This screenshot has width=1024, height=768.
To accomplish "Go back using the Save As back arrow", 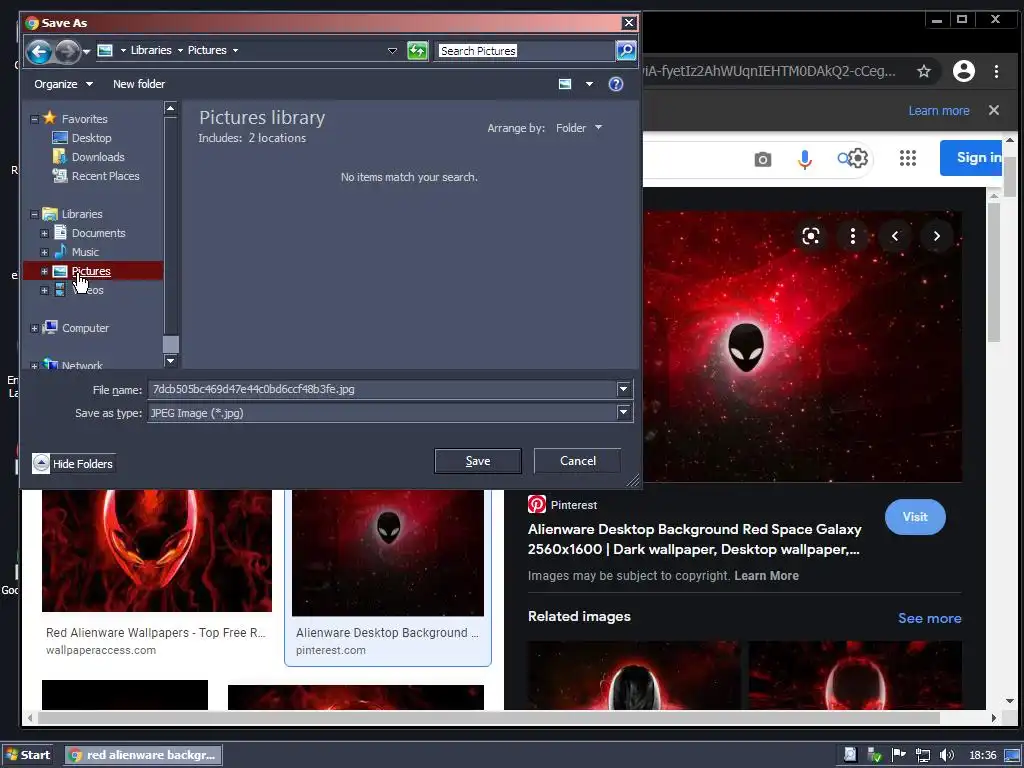I will tap(39, 51).
